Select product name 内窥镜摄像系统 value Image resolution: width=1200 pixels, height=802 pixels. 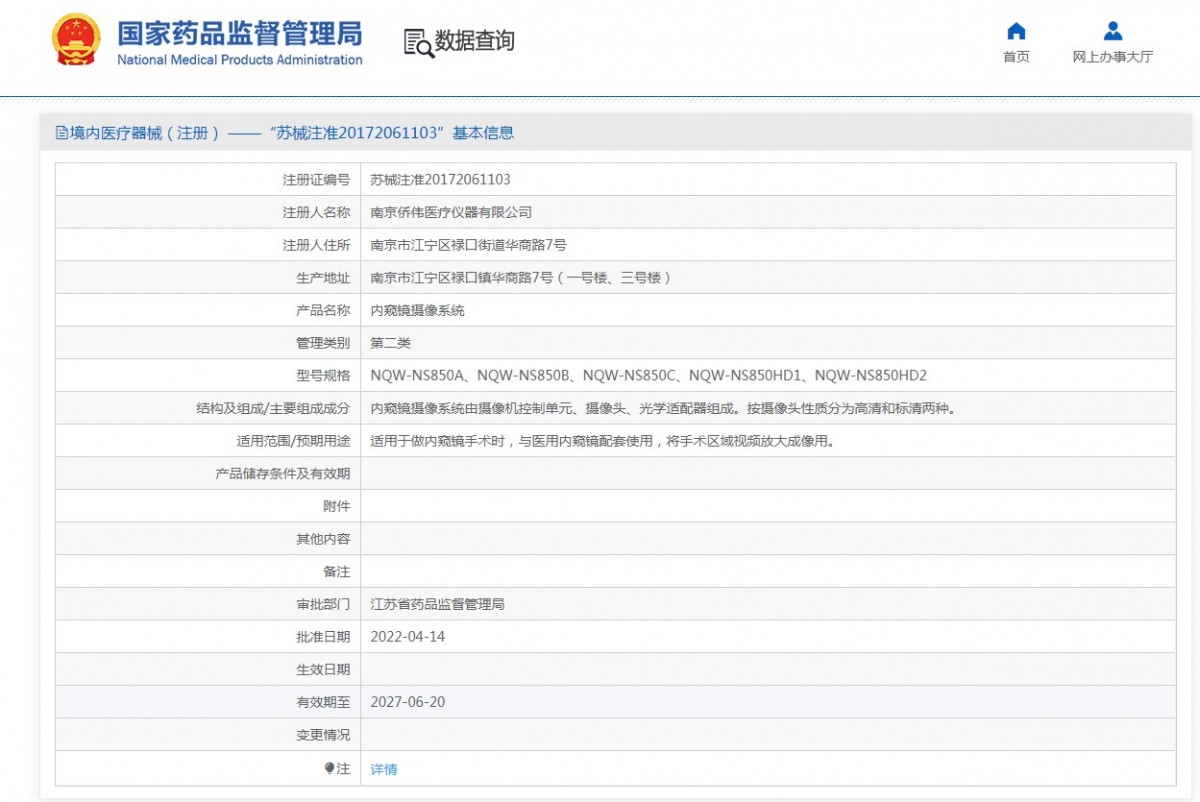click(x=417, y=310)
